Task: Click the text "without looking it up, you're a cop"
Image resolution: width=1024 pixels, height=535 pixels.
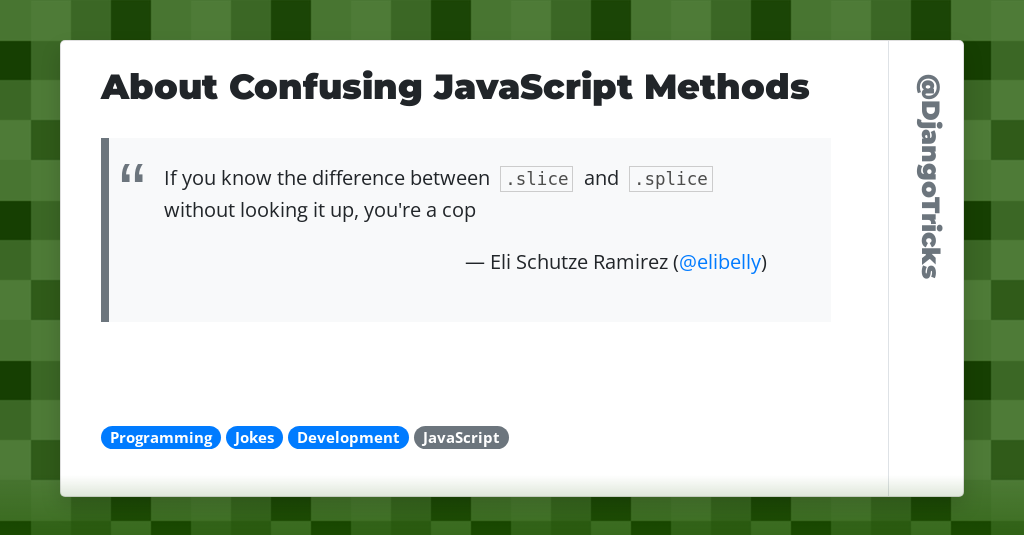Action: point(319,211)
